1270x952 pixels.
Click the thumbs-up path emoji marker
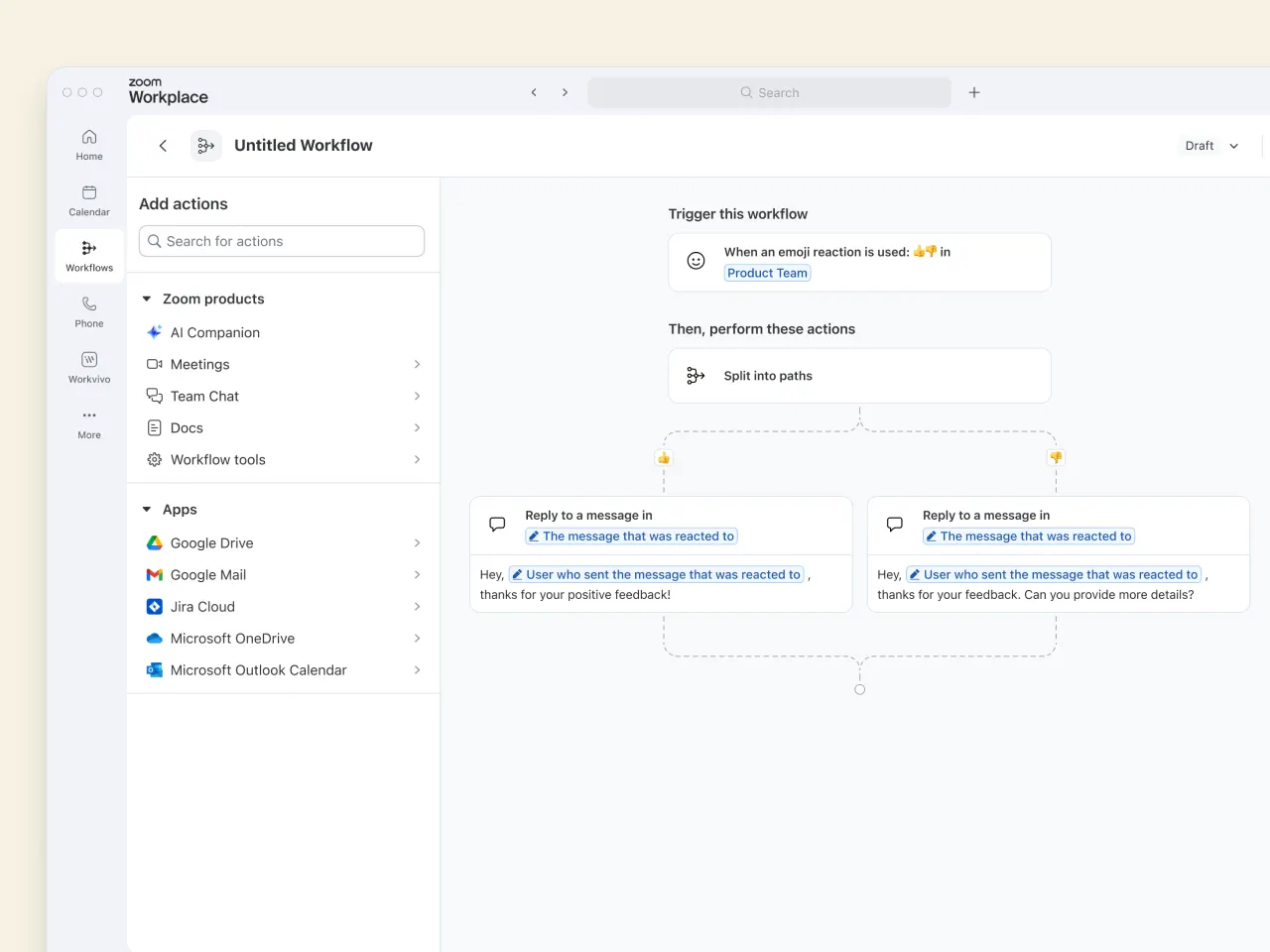coord(664,458)
